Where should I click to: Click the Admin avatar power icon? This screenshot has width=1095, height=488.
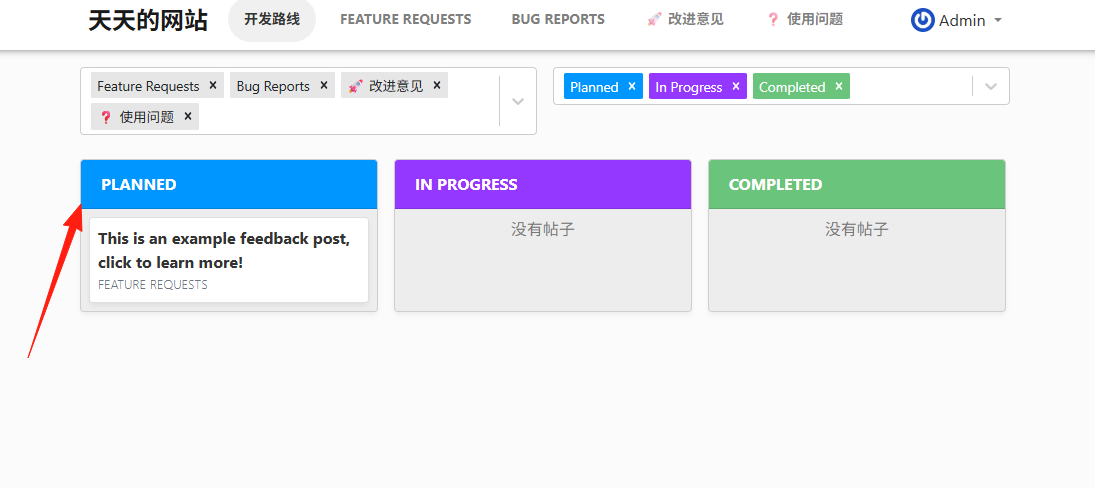pyautogui.click(x=923, y=20)
